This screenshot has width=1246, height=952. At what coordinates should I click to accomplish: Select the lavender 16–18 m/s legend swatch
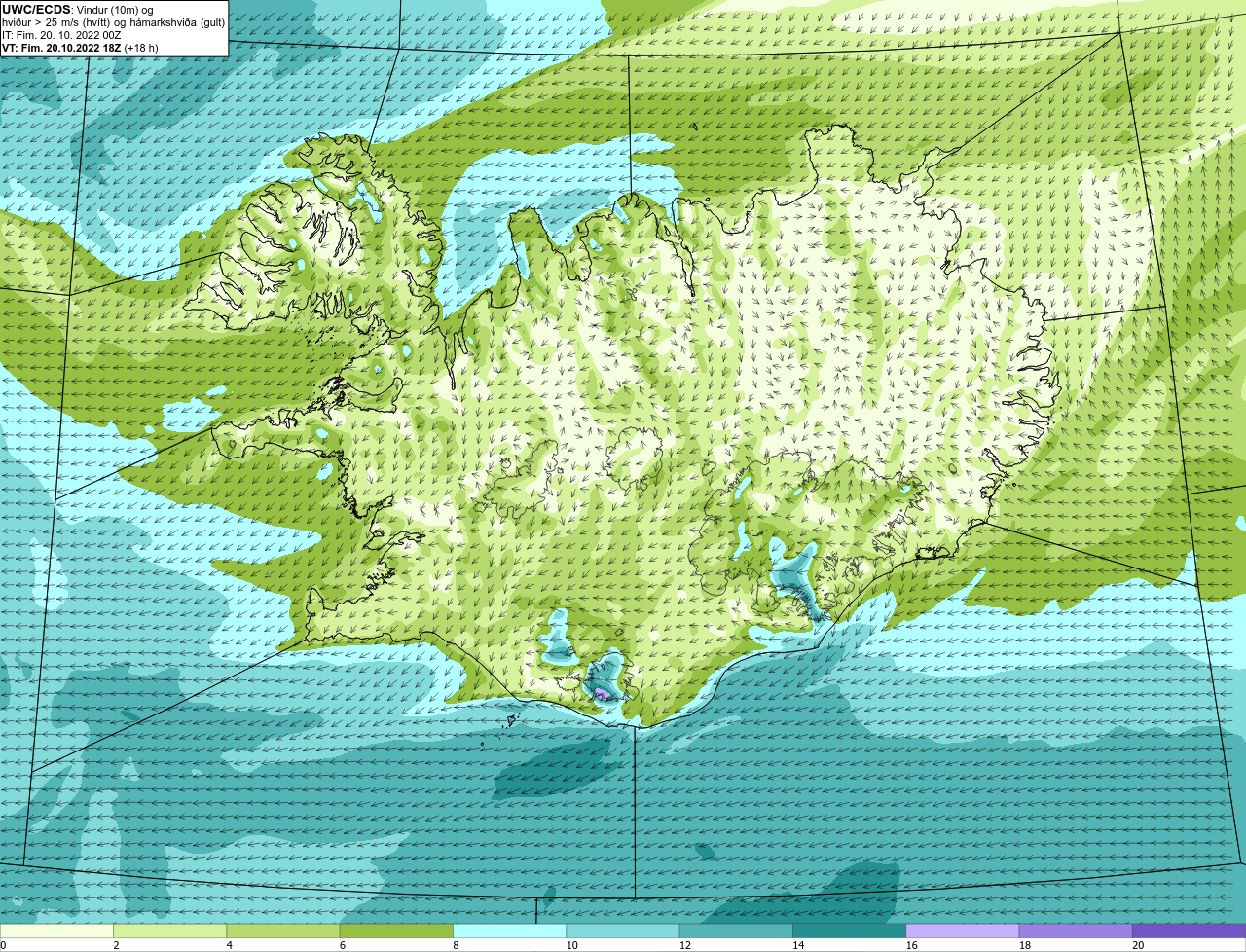pyautogui.click(x=963, y=932)
